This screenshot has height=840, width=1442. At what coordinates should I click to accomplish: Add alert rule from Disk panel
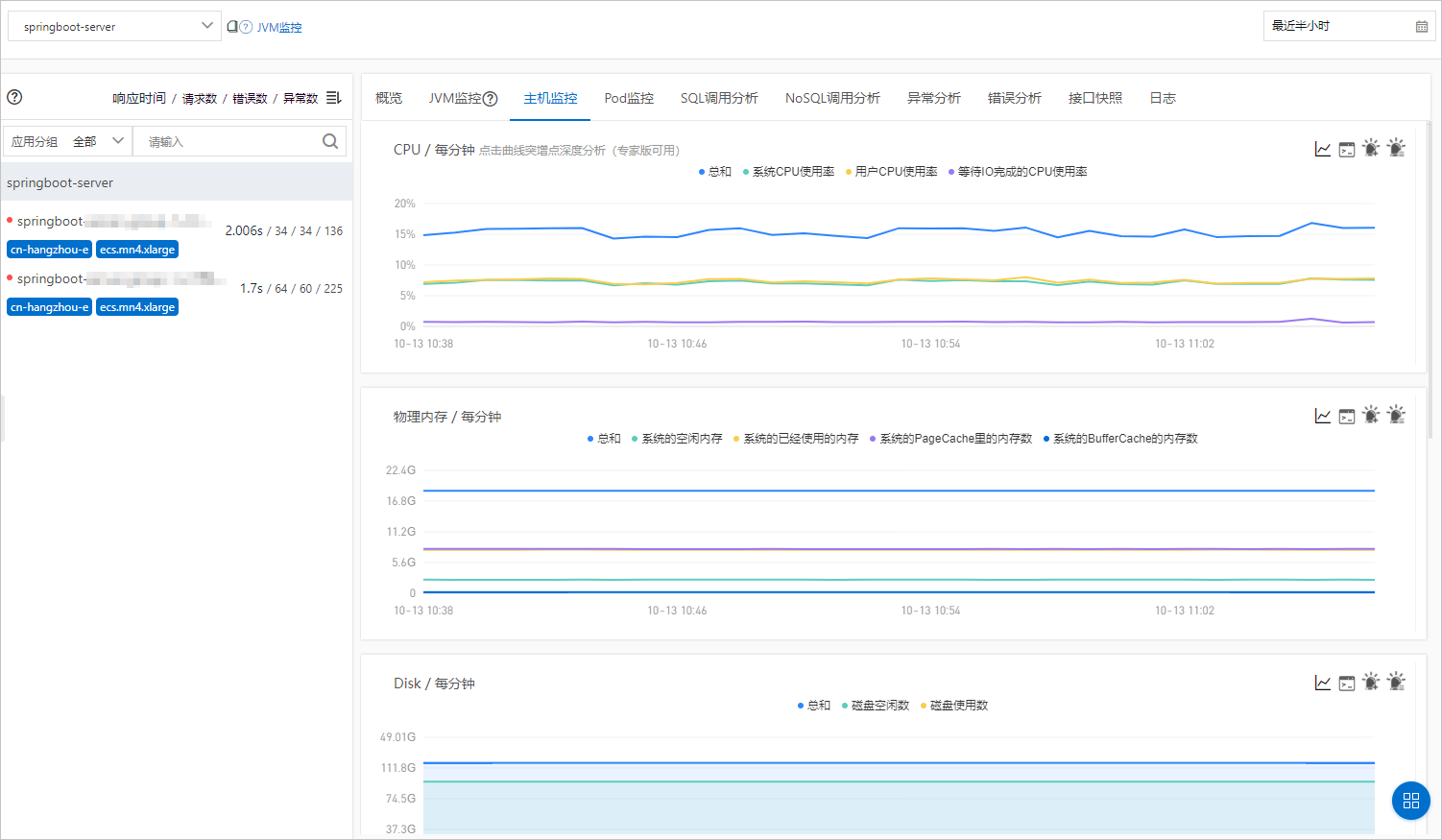[x=1371, y=682]
